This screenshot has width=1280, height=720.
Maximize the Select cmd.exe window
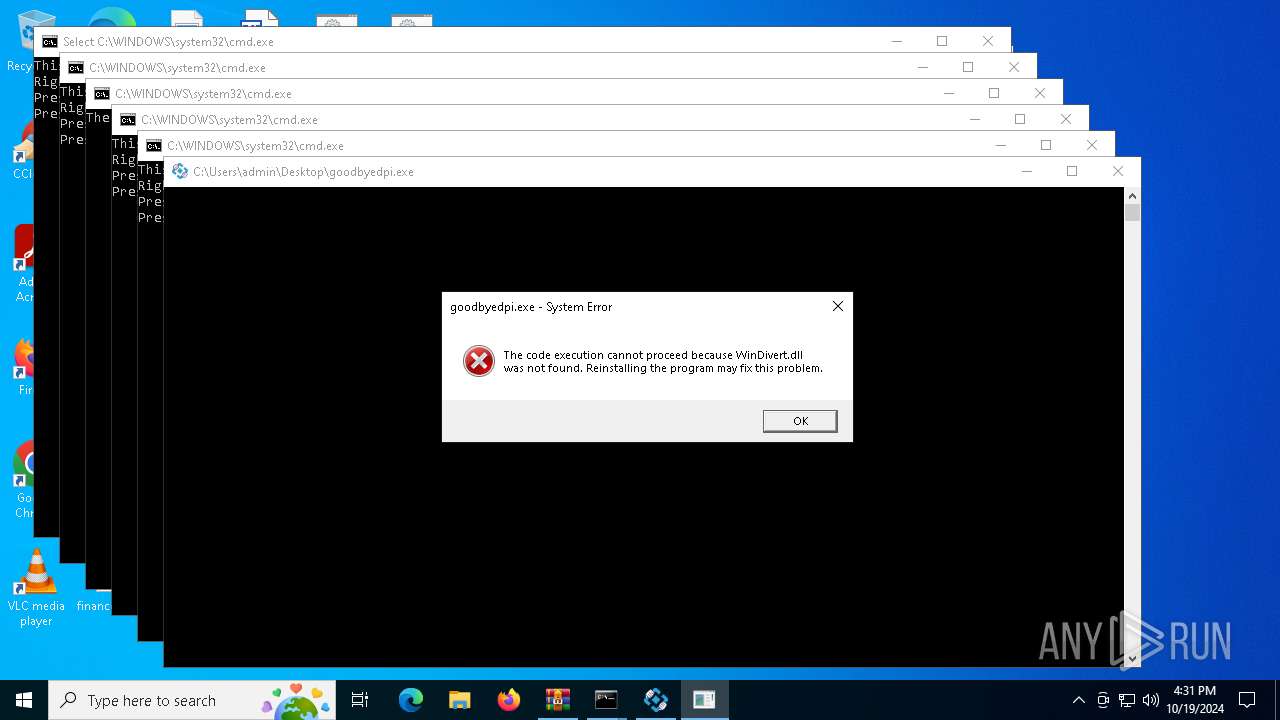point(942,41)
